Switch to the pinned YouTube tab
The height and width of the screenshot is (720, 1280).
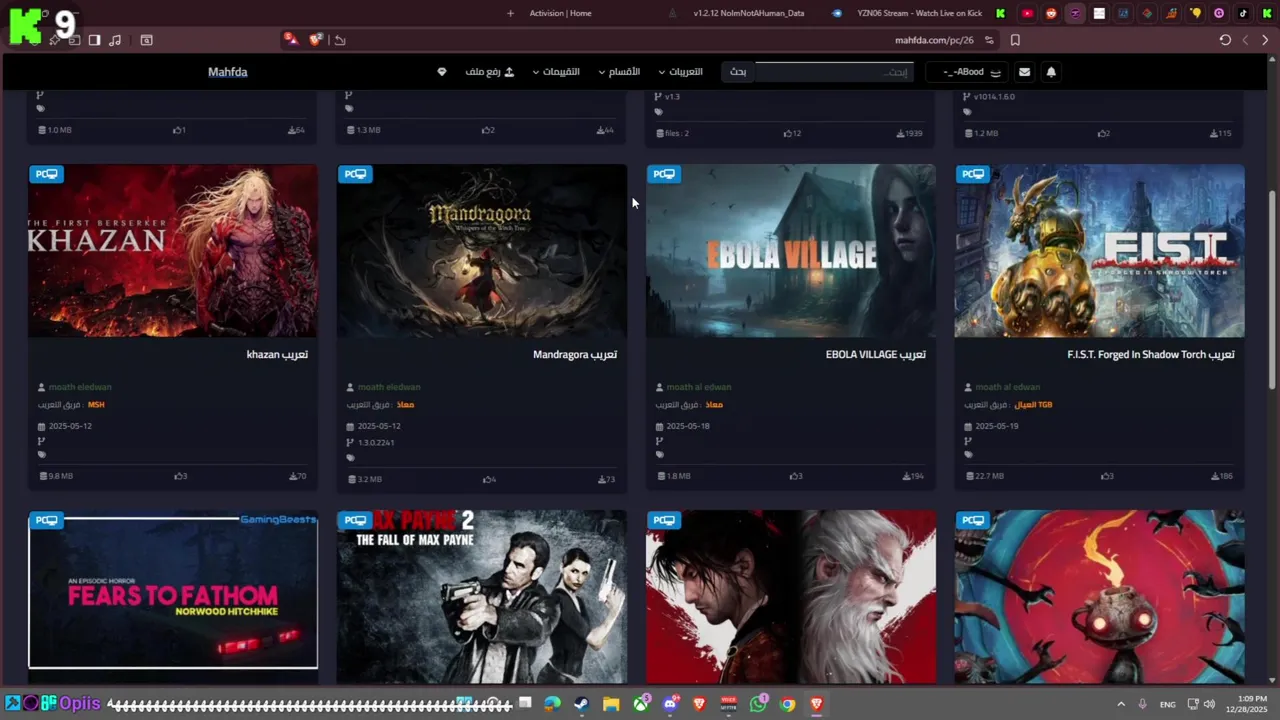click(1027, 13)
